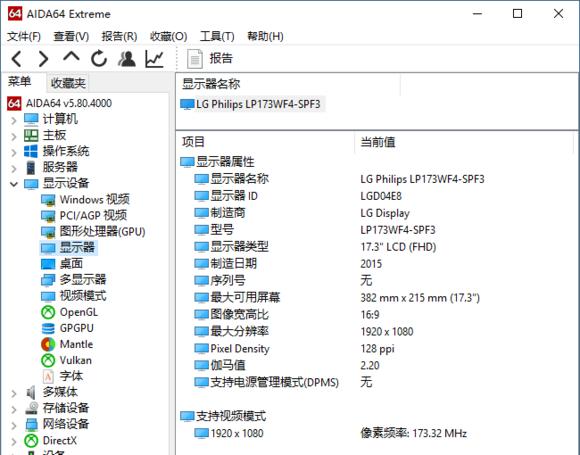Expand the 操作系统 tree node
Screen dimensions: 580x455
[14, 152]
